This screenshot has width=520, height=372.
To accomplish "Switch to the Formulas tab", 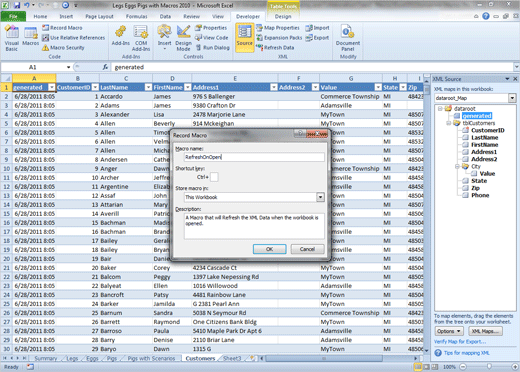I will (137, 16).
